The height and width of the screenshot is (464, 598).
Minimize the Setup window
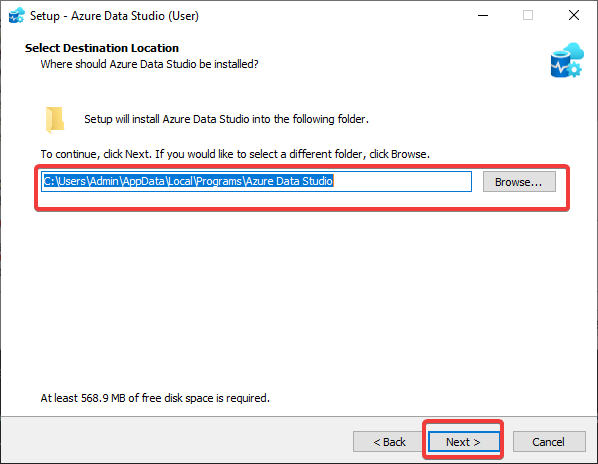click(x=483, y=16)
